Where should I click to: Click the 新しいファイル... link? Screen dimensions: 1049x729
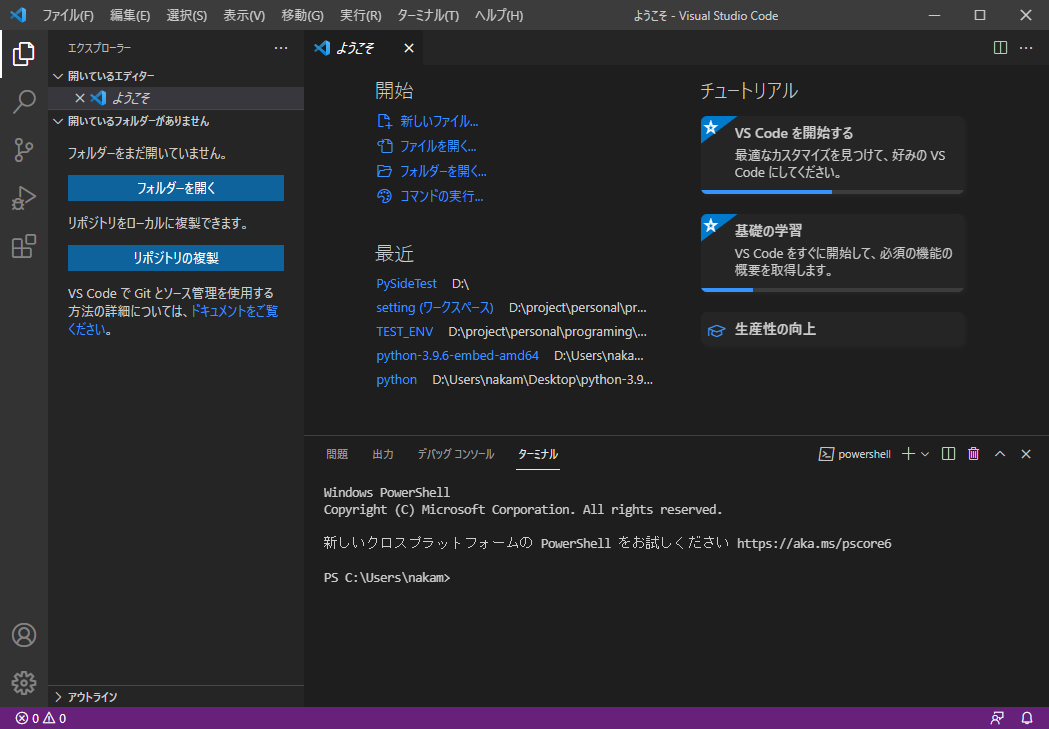coord(429,121)
